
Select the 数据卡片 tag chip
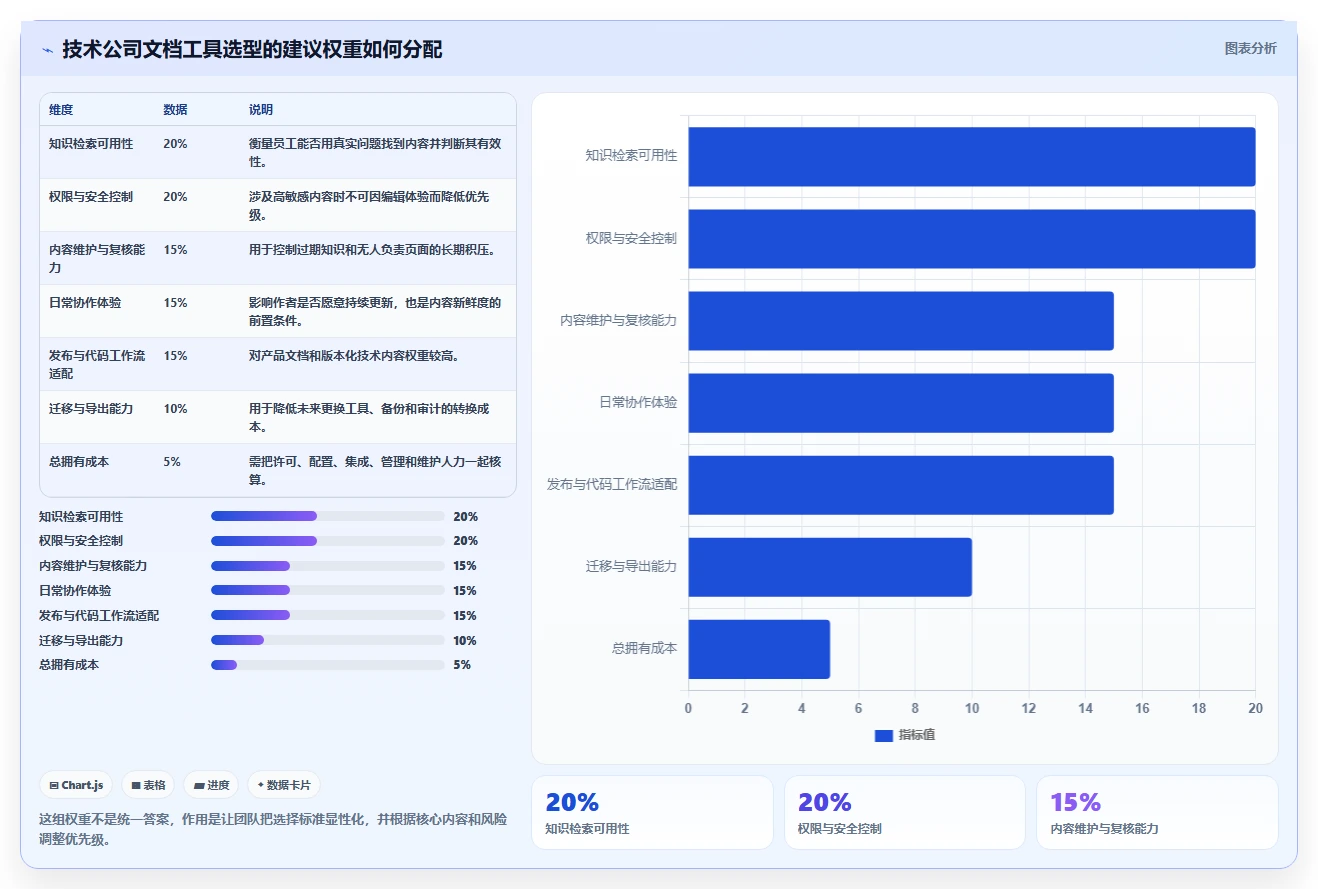tap(284, 785)
